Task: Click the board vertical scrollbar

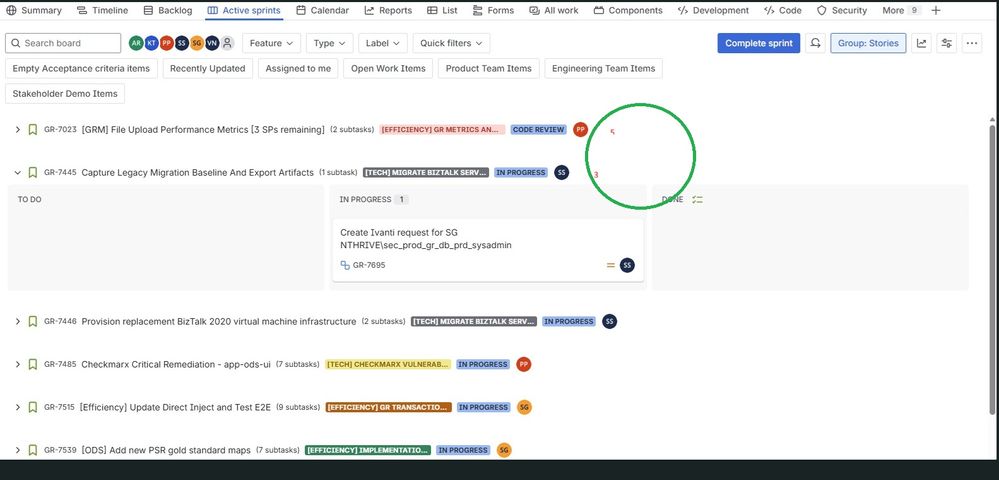Action: coord(993,268)
